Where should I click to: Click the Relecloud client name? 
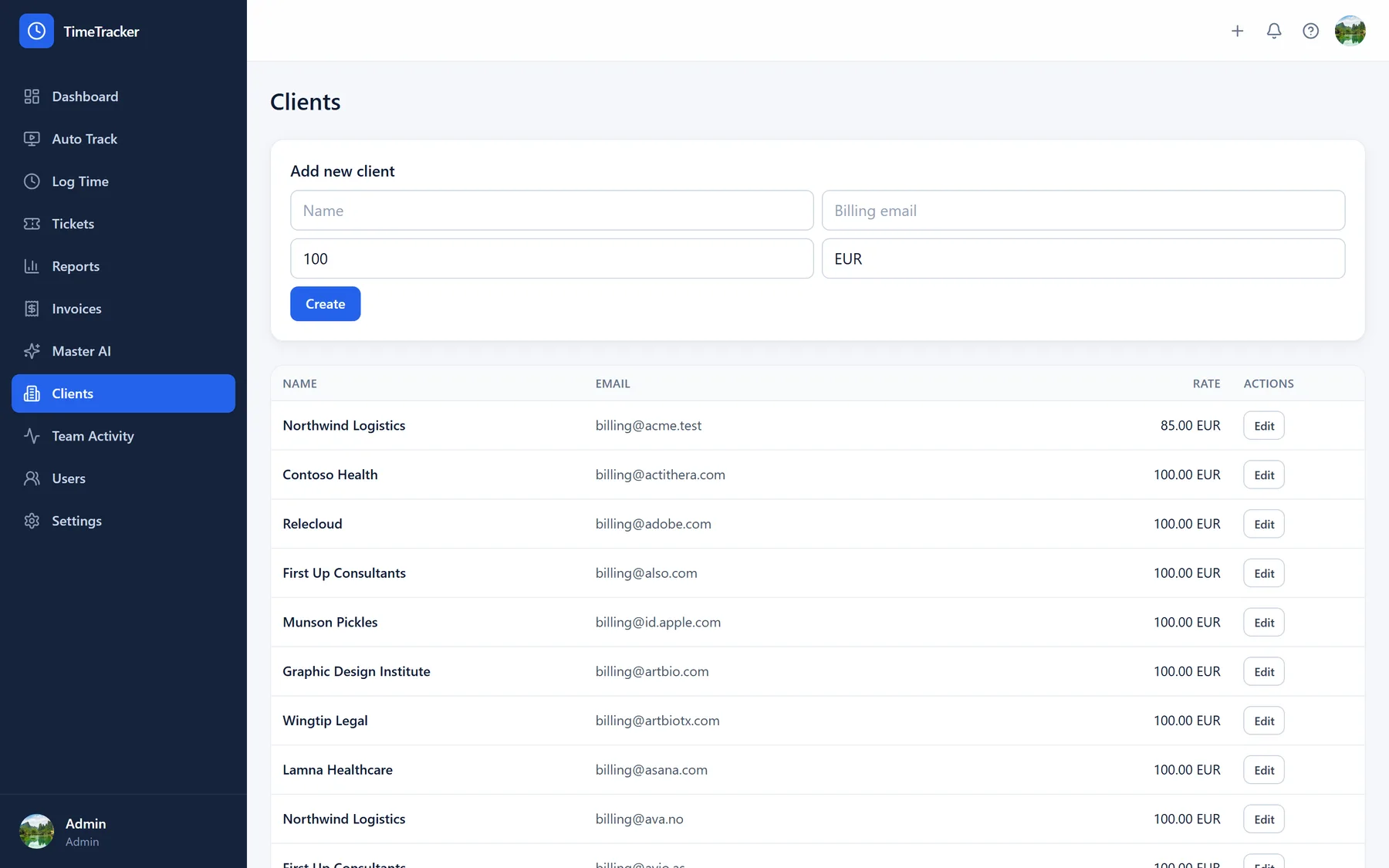tap(313, 524)
